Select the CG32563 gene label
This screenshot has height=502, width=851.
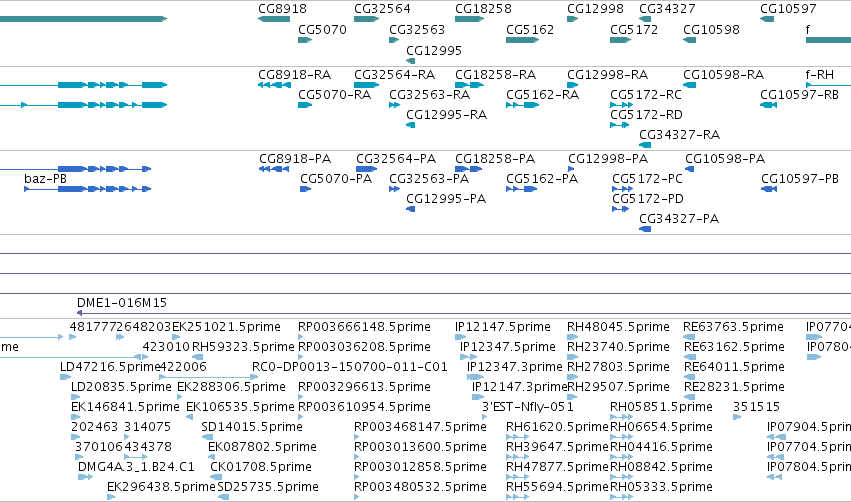pos(417,29)
